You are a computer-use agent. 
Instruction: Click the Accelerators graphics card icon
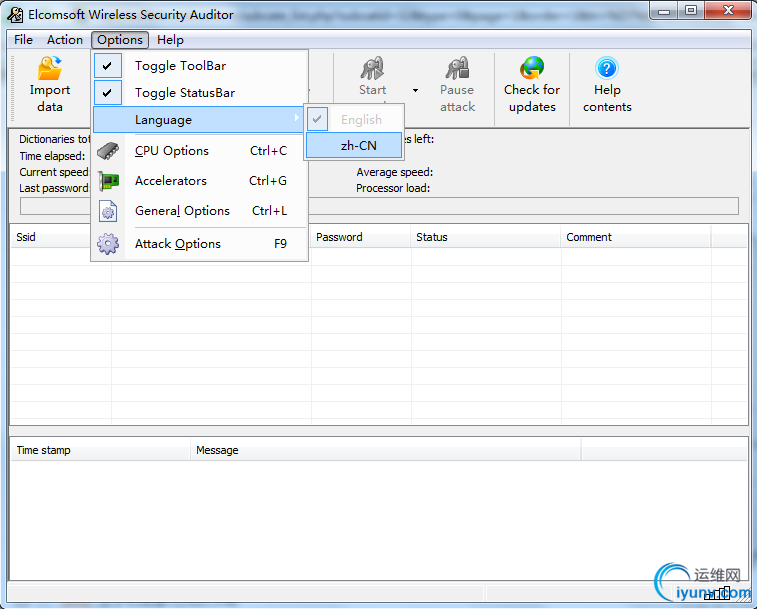[108, 181]
